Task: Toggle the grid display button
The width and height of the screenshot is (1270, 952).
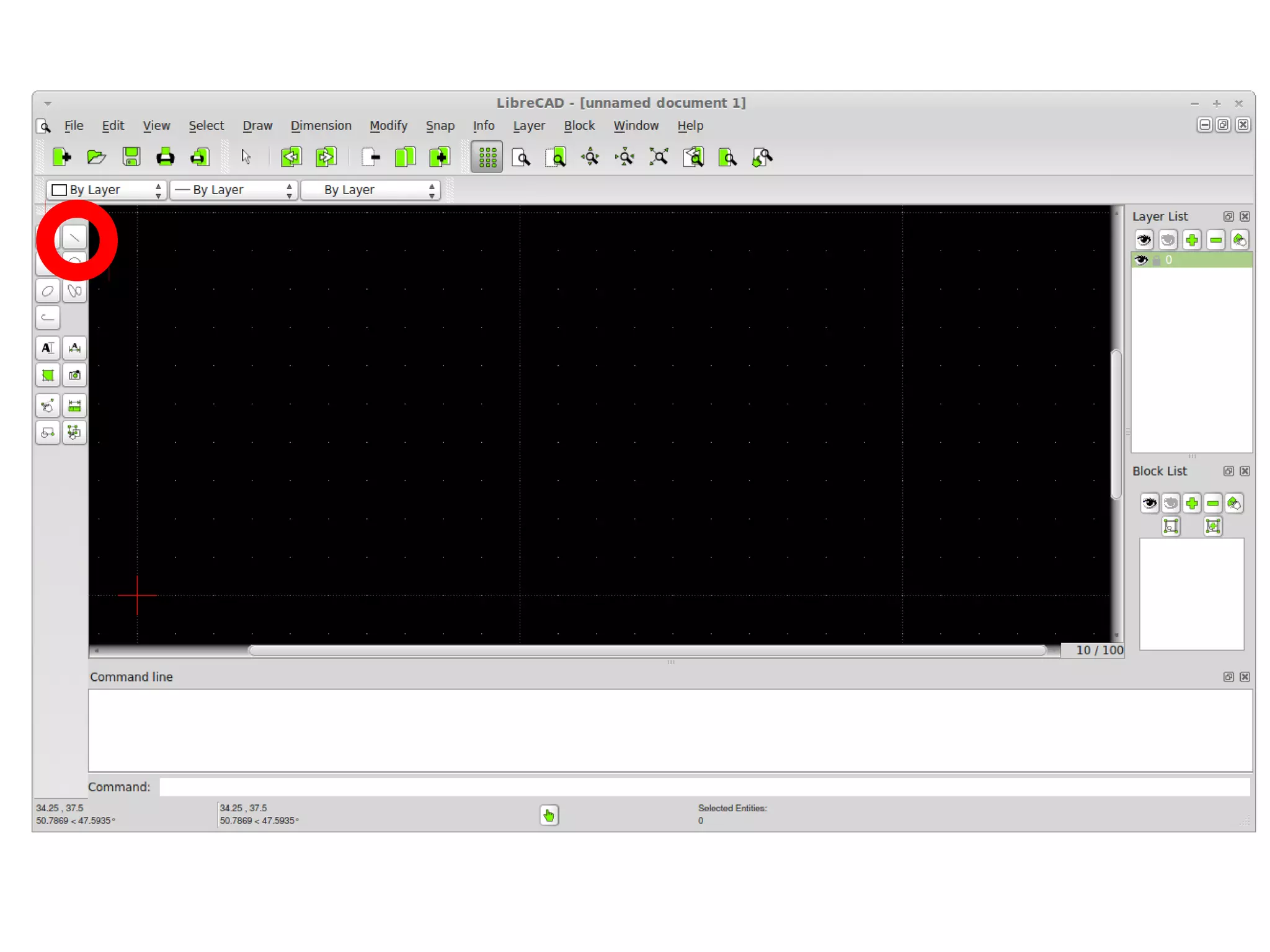Action: 487,158
